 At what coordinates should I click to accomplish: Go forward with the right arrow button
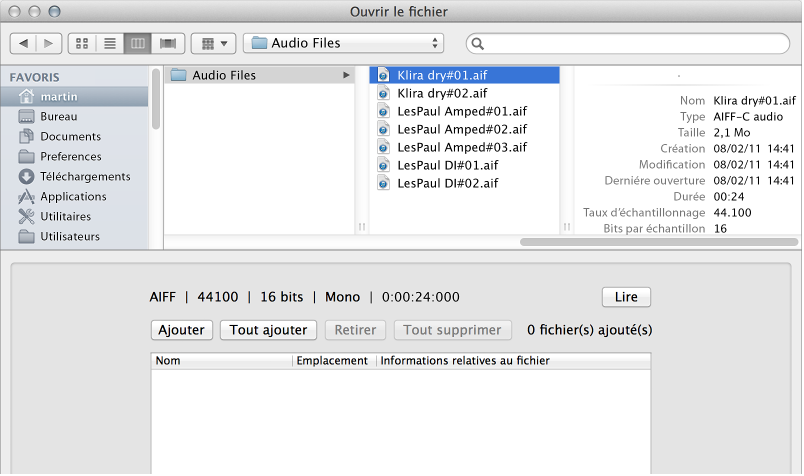(49, 44)
